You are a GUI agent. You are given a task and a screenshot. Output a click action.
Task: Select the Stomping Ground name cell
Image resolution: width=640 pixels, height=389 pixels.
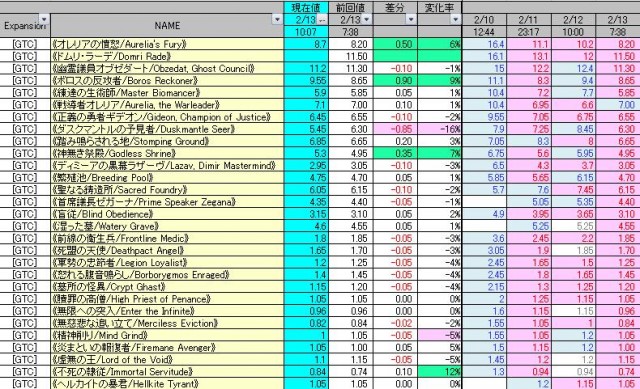click(167, 141)
